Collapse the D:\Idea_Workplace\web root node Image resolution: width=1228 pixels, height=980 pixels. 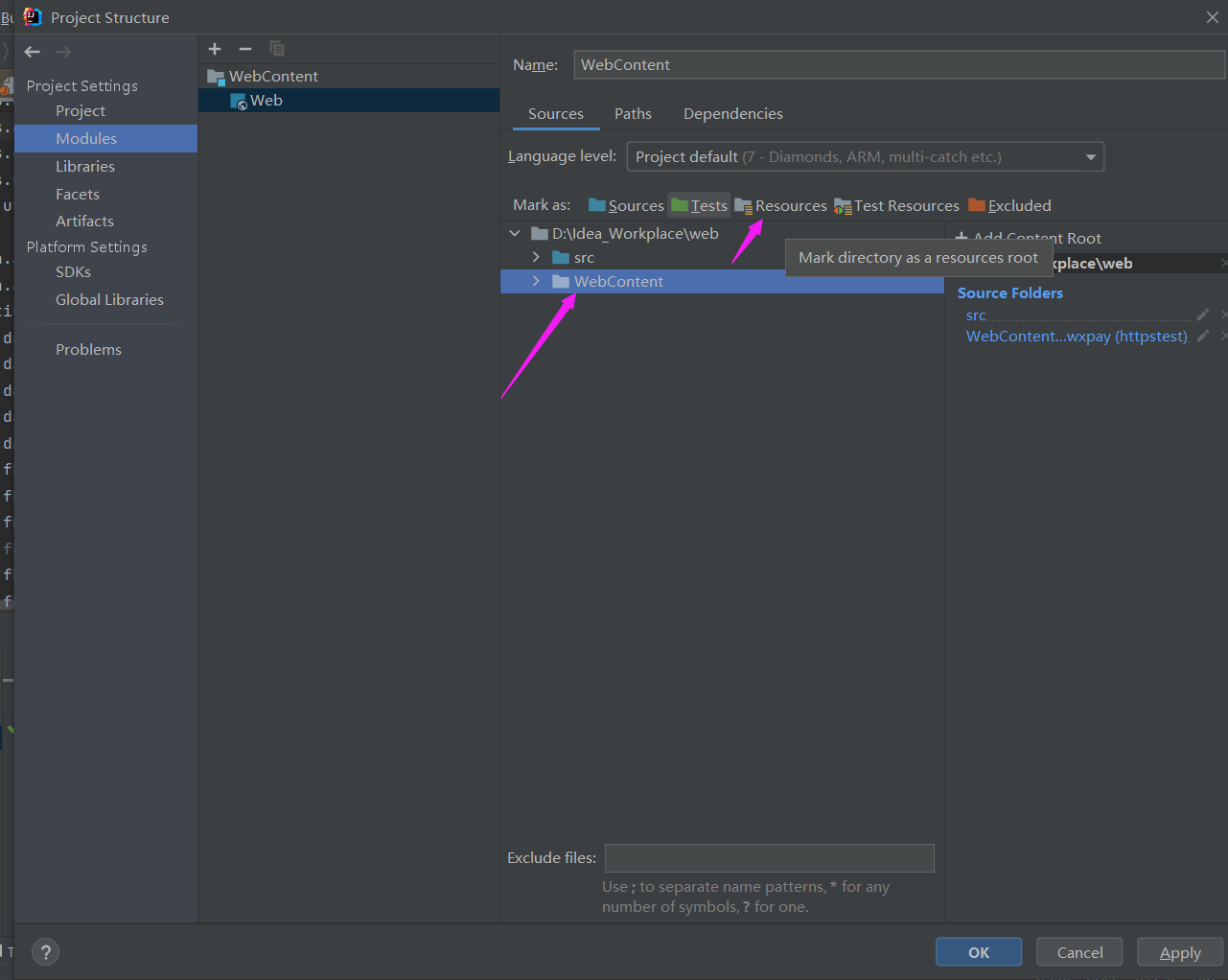(515, 233)
